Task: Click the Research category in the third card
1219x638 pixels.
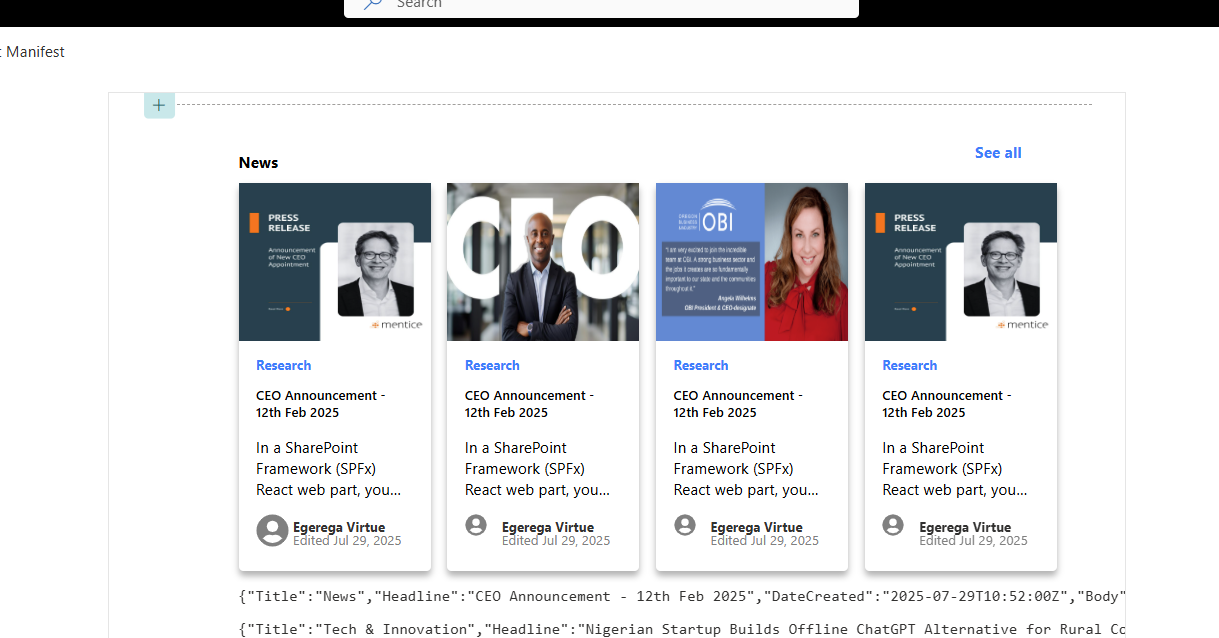Action: [700, 366]
